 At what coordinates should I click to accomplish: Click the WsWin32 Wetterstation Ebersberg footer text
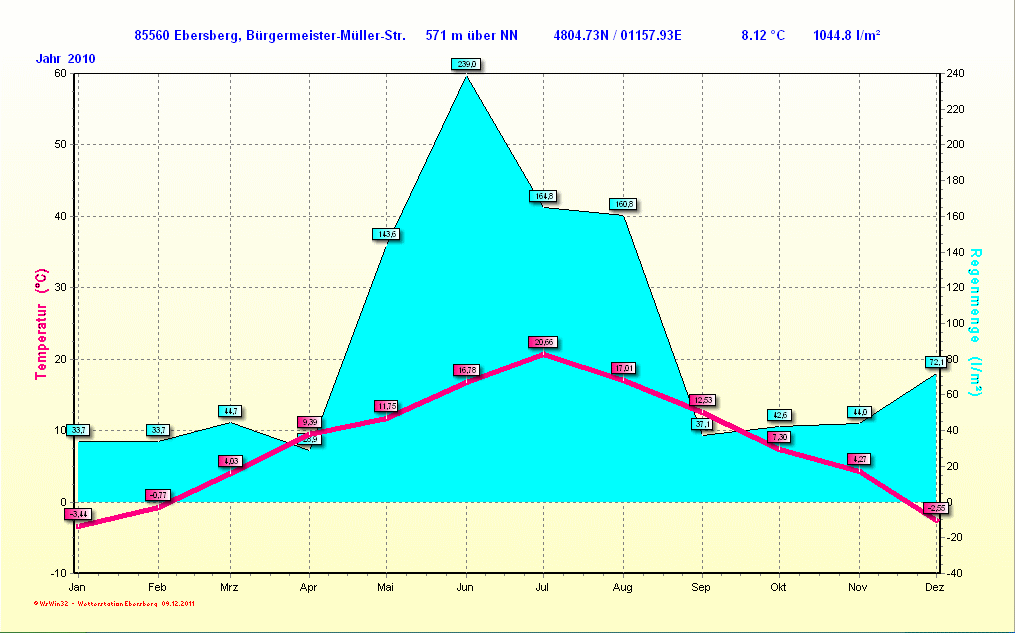click(114, 604)
